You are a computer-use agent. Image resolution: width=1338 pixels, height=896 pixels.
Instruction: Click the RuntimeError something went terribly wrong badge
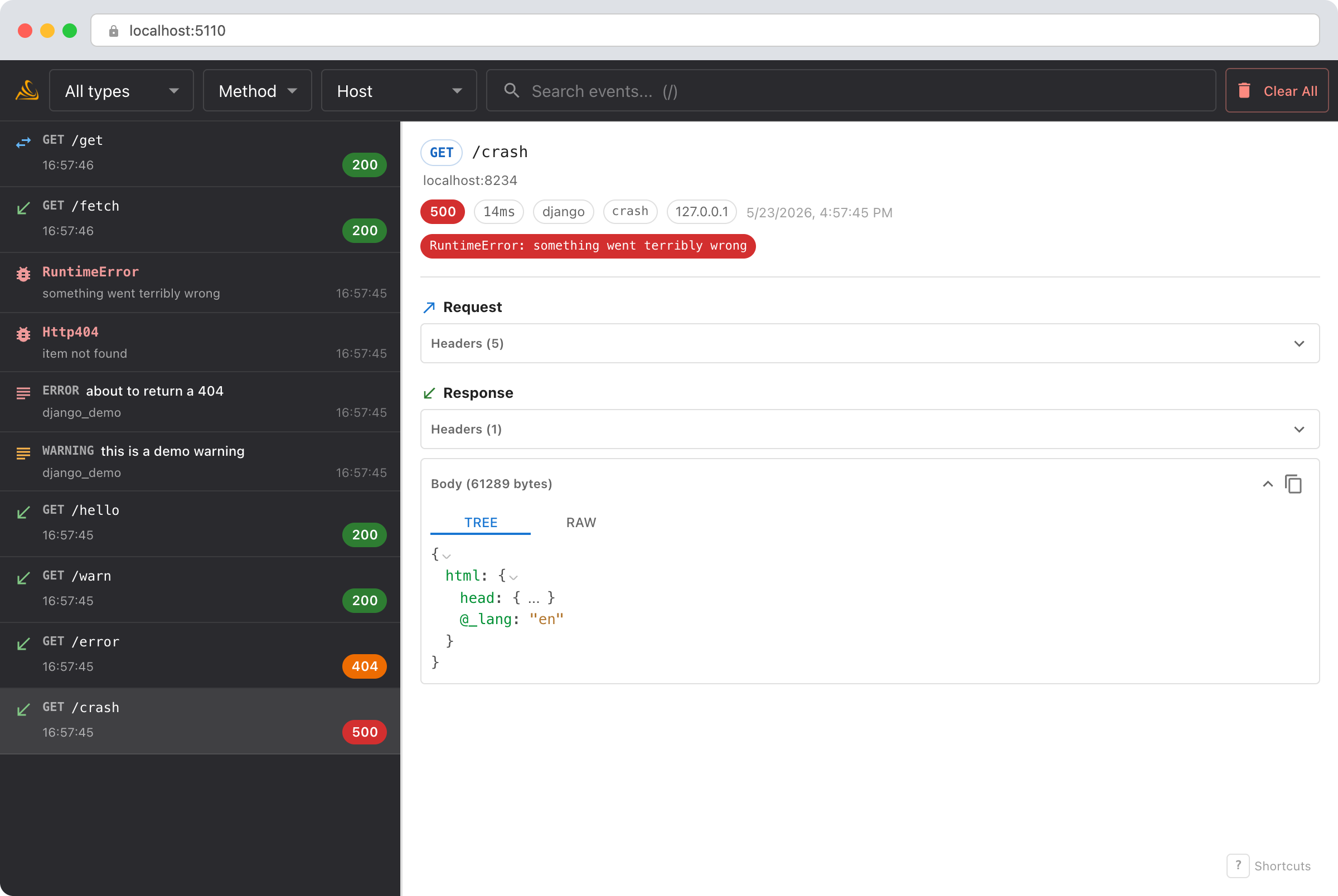pyautogui.click(x=588, y=246)
